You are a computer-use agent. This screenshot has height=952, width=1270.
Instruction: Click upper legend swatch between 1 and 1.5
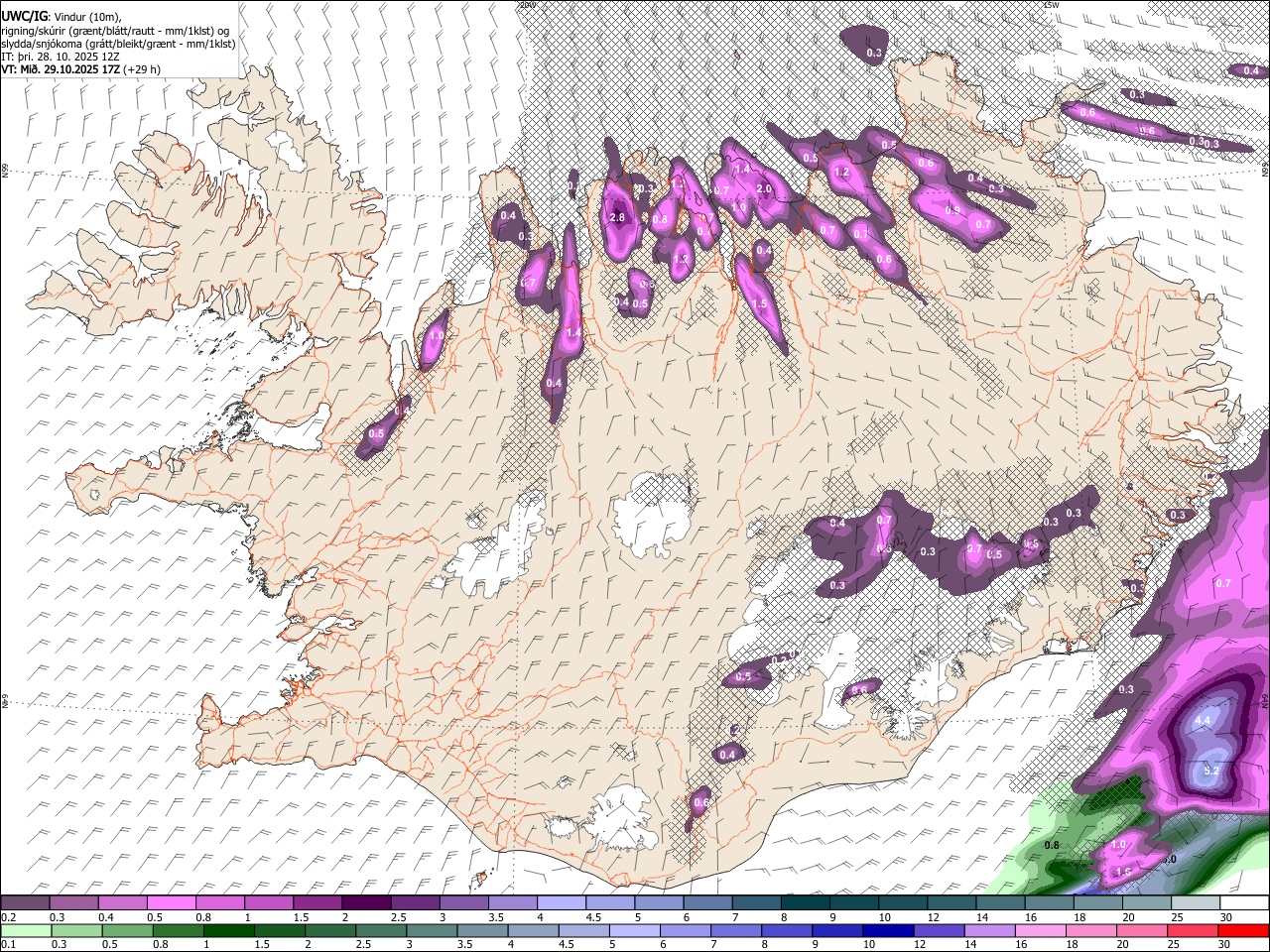coord(269,902)
